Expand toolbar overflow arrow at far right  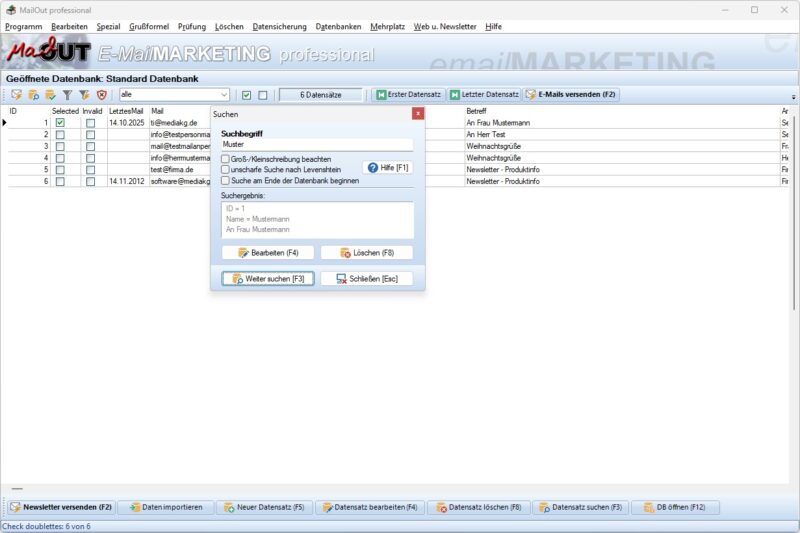[x=793, y=96]
